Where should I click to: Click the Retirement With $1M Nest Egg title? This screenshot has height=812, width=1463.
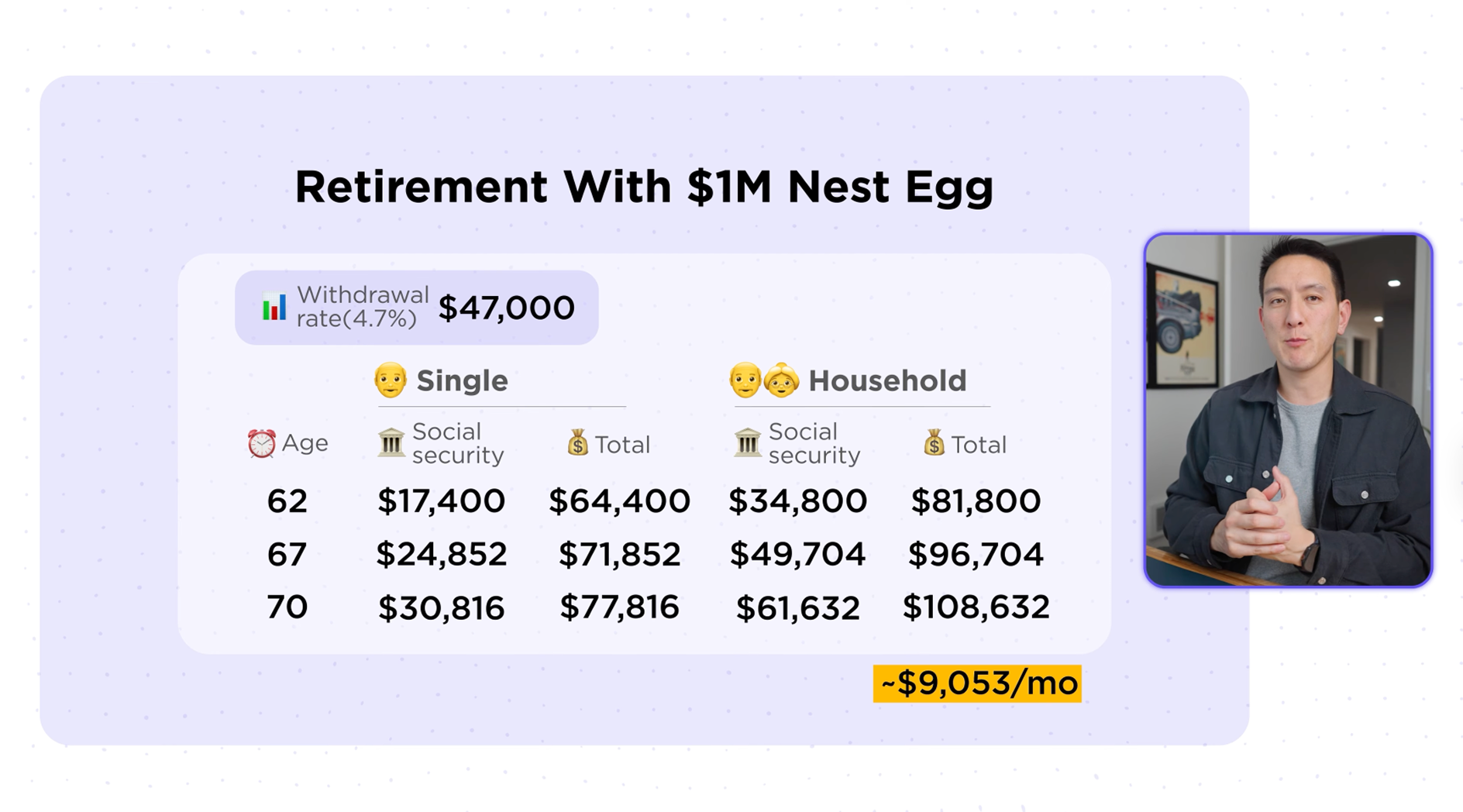point(644,187)
